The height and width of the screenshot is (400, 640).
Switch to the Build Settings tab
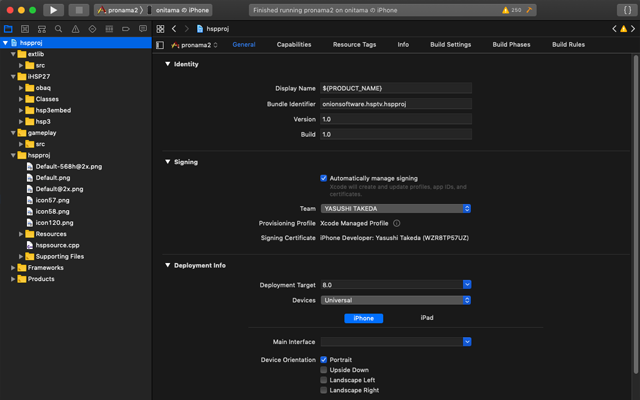tap(451, 44)
